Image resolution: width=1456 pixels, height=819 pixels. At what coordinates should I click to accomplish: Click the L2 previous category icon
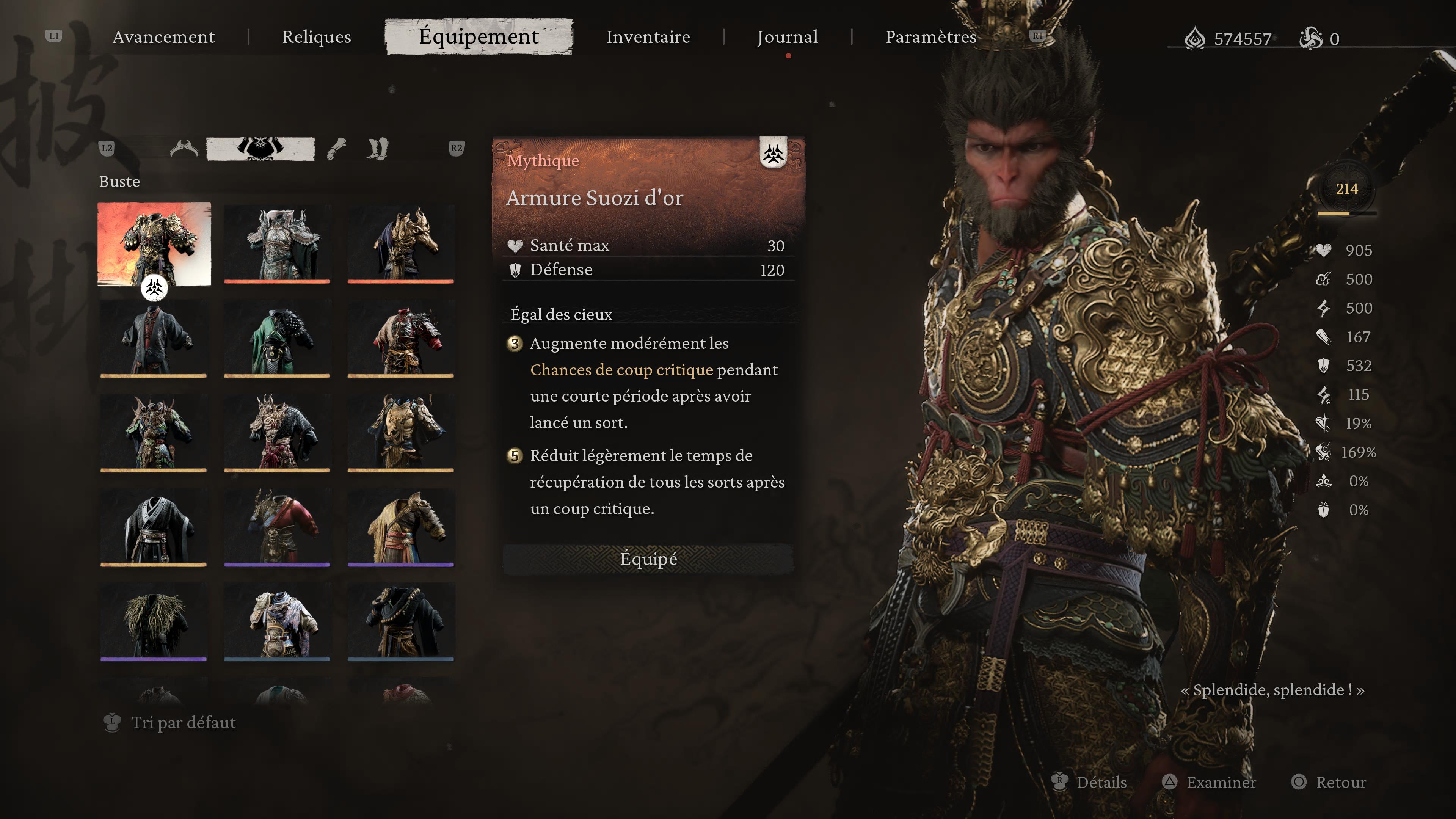coord(107,148)
